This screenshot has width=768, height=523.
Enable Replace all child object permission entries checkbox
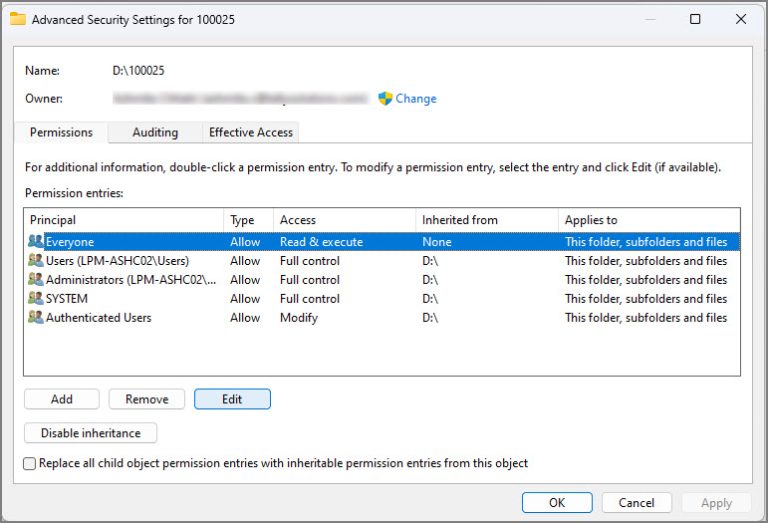(x=30, y=464)
